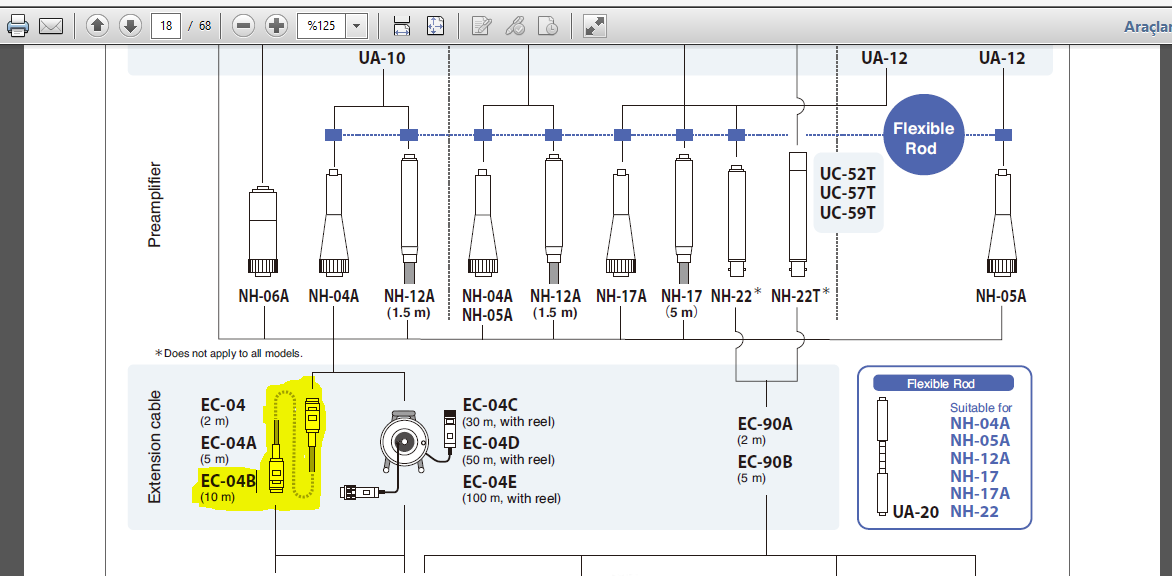Click the EC-04 (2 m) label
Screen dimensions: 1172x576
point(223,411)
